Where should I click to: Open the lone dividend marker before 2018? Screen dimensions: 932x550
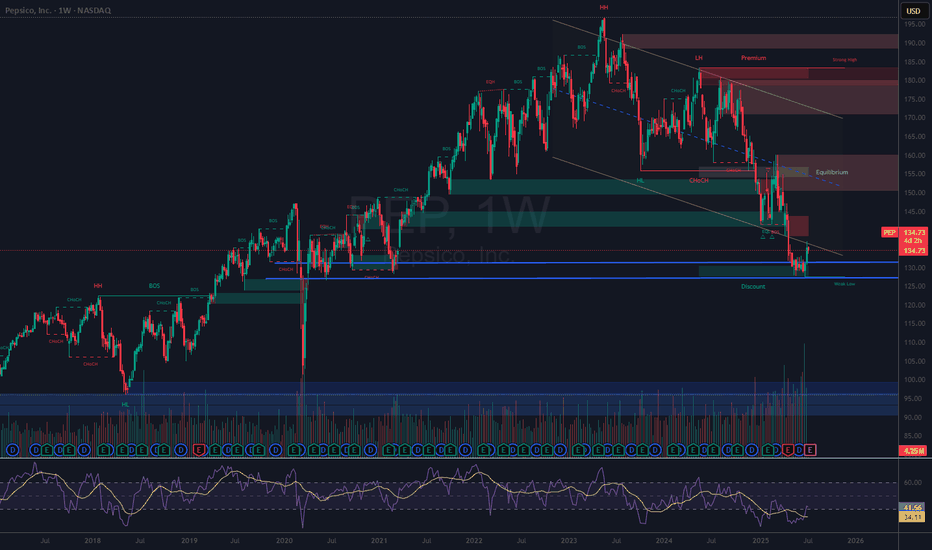tap(84, 450)
